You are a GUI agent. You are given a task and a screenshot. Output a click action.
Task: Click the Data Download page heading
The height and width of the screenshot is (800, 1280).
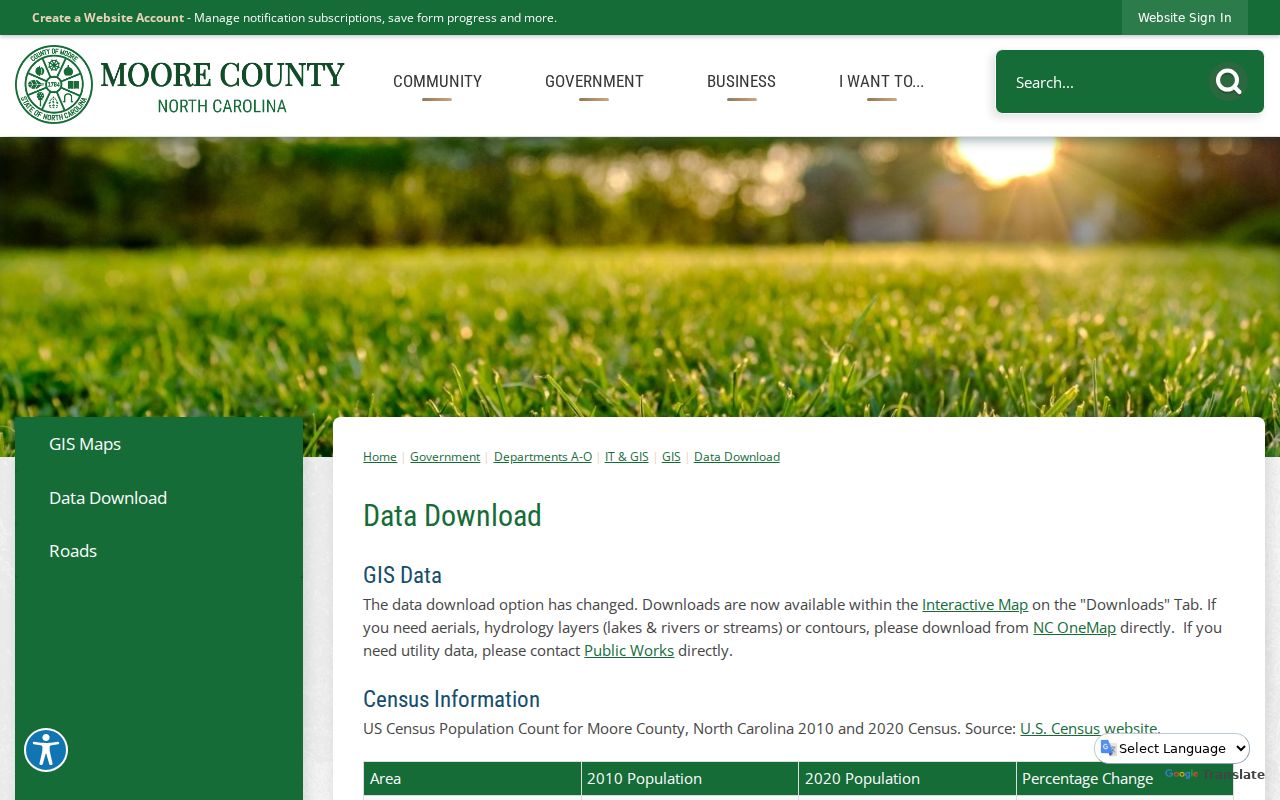(x=452, y=516)
